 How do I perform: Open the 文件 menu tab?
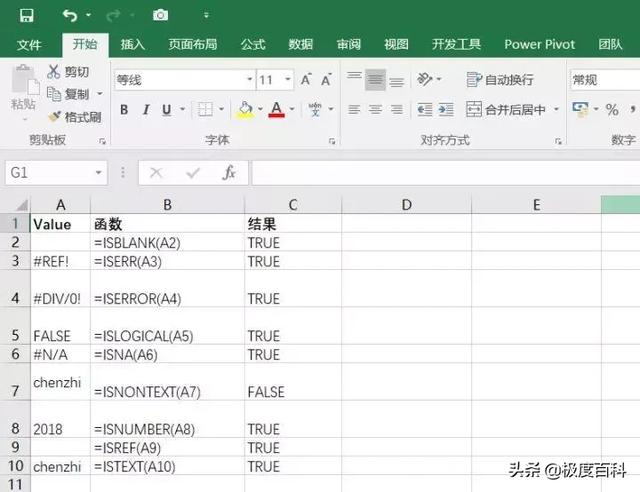point(29,45)
